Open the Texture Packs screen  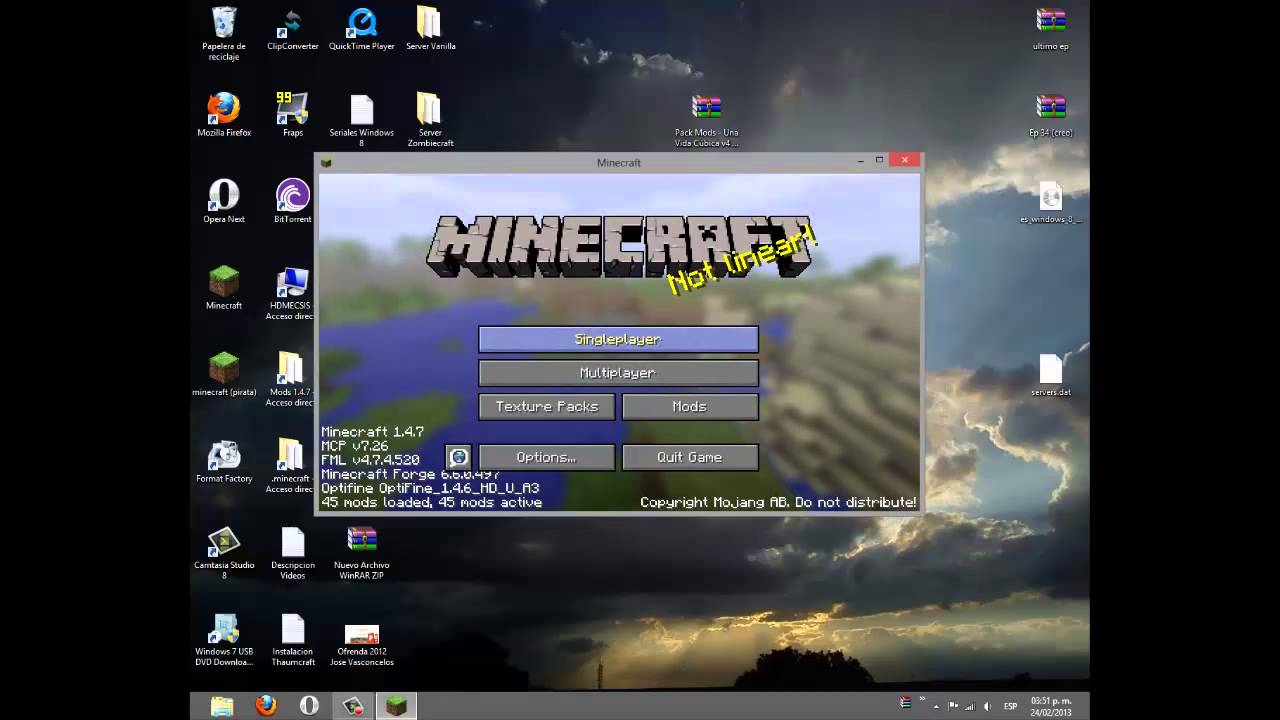[546, 407]
